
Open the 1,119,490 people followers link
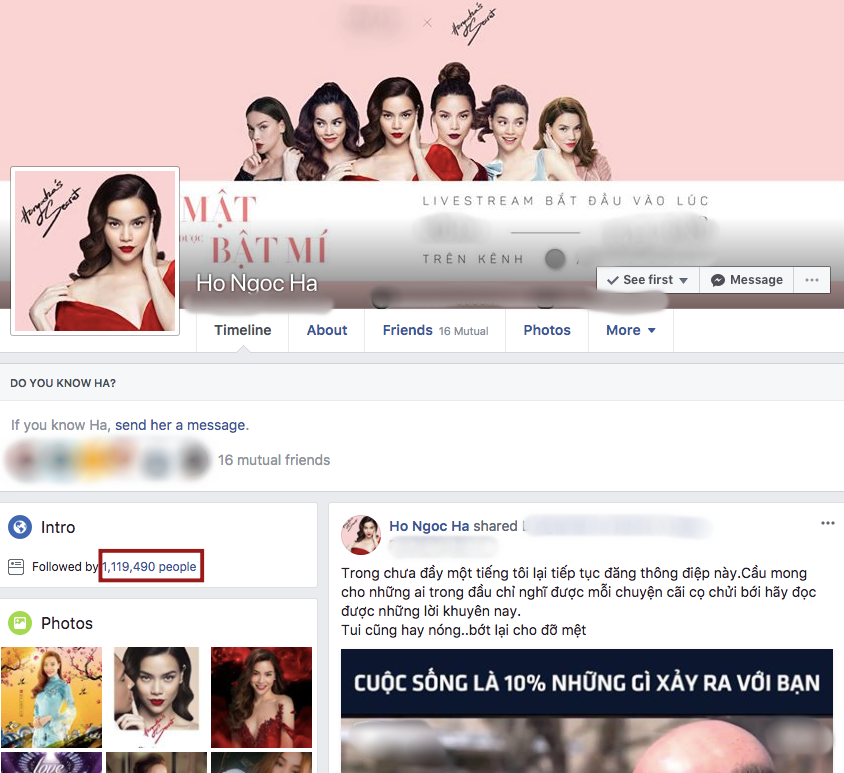pos(150,567)
